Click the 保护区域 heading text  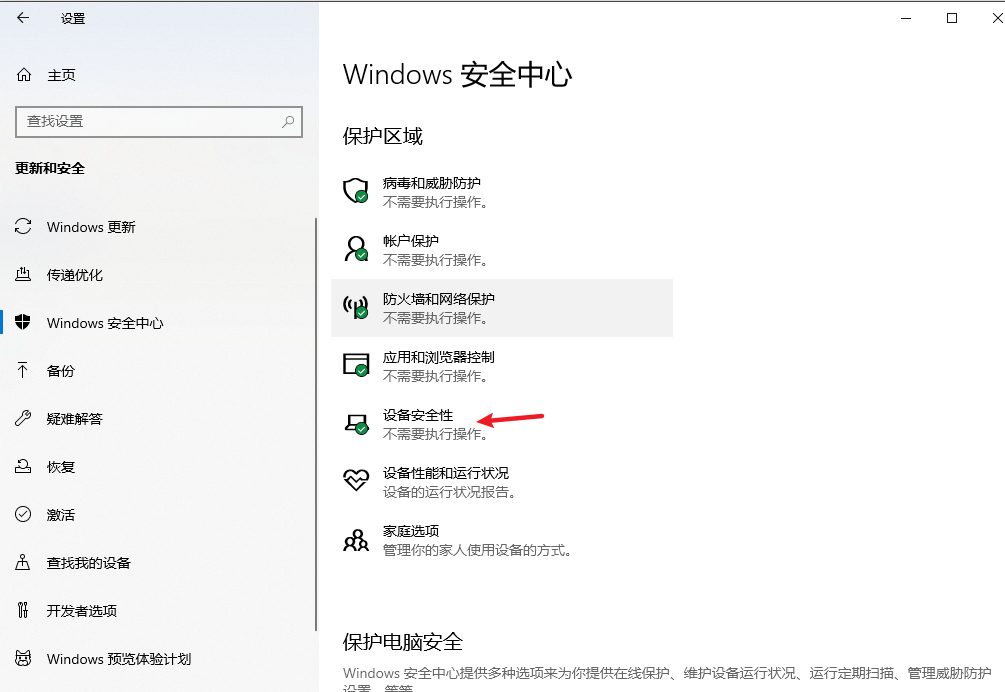click(383, 136)
